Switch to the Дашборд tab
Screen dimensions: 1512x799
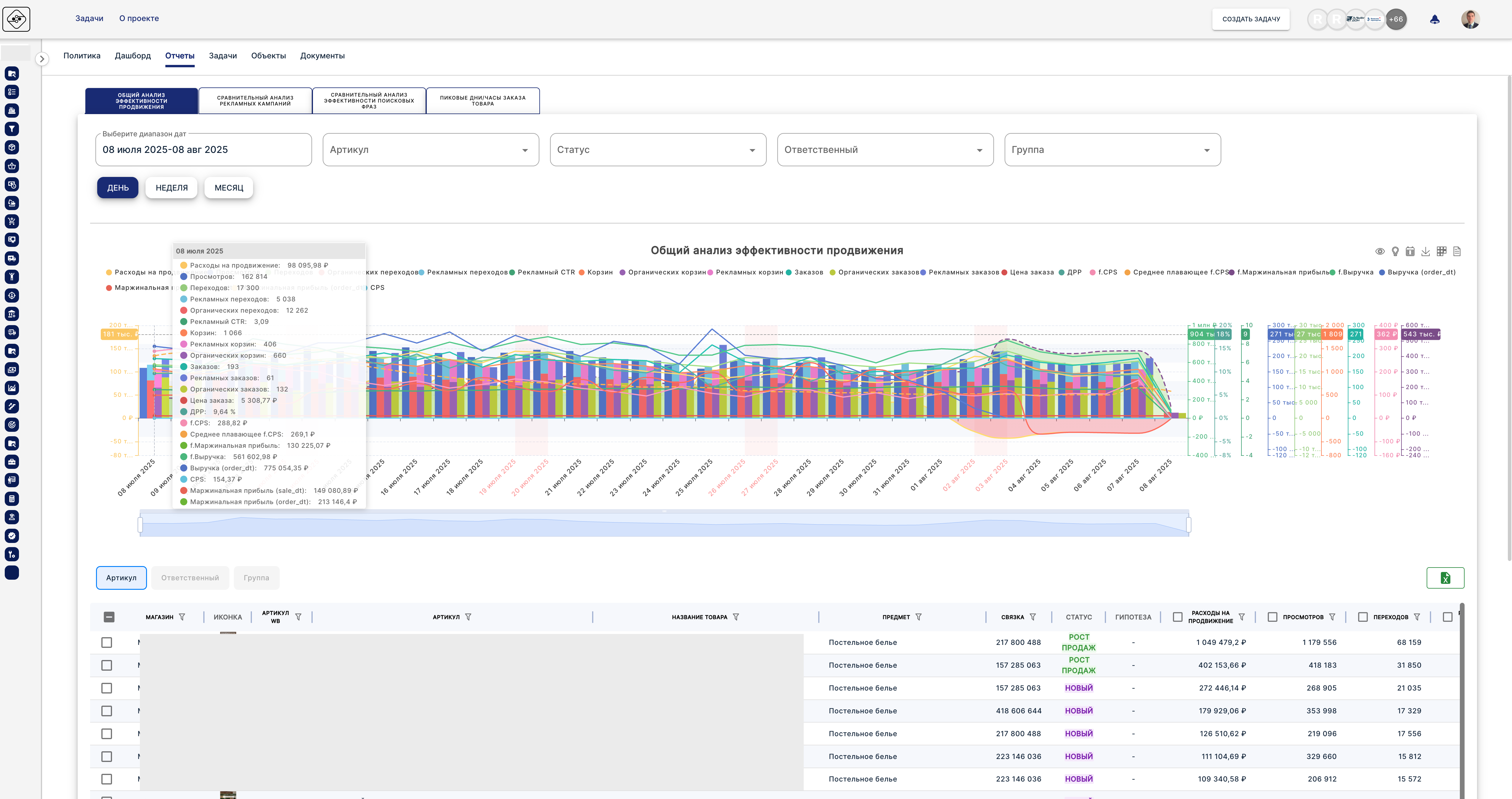(133, 56)
